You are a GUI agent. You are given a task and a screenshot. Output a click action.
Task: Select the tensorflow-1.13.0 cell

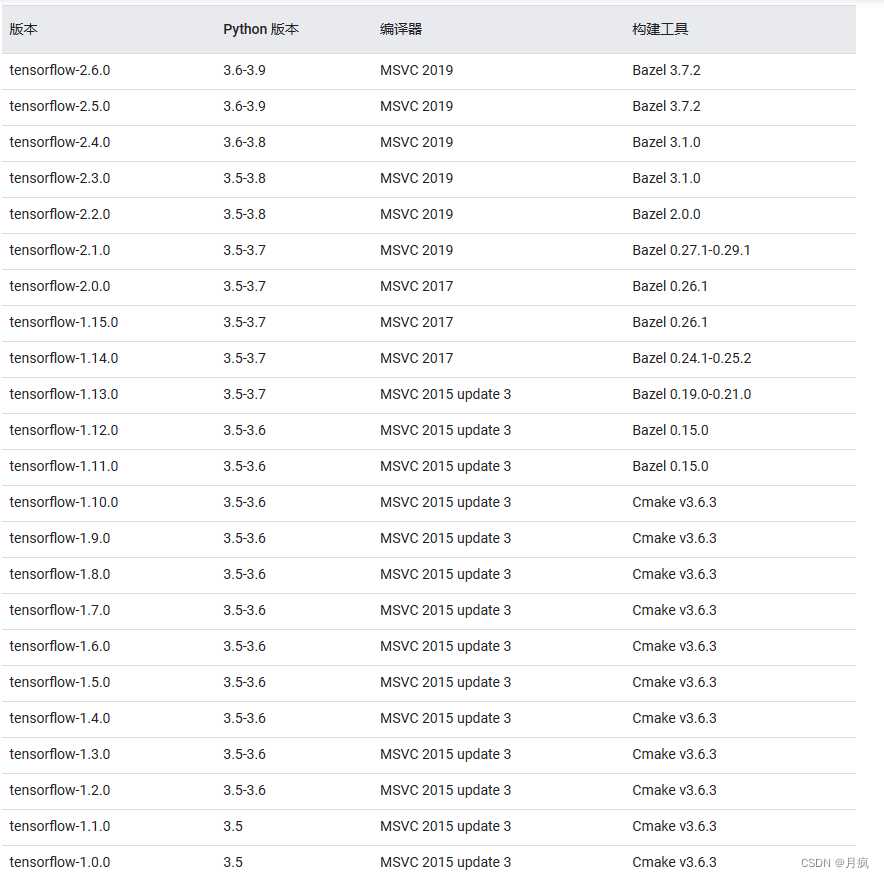coord(64,395)
